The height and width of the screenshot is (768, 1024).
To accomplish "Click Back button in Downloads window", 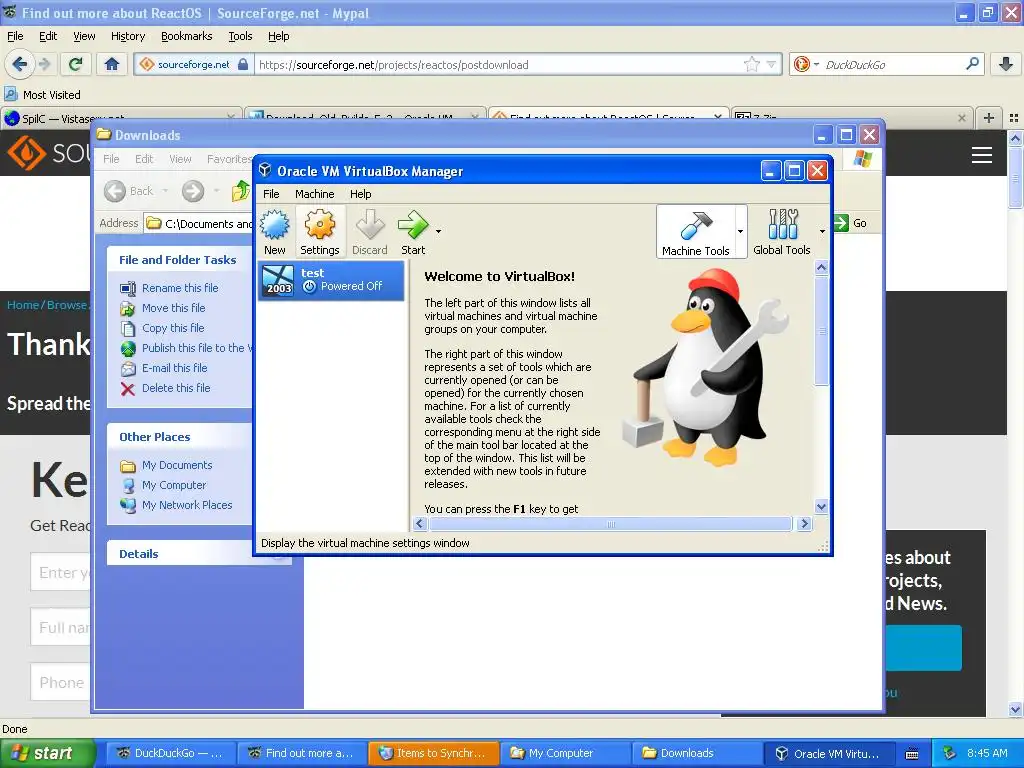I will [x=129, y=191].
